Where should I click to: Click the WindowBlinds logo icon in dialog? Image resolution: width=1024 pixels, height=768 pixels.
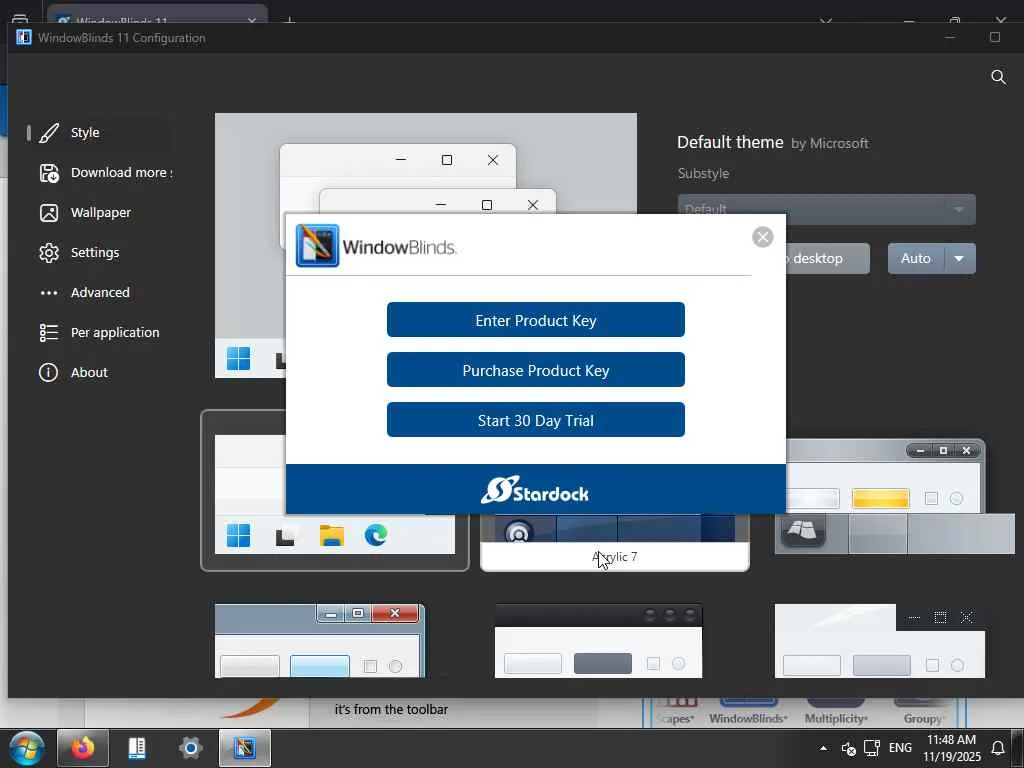(317, 246)
